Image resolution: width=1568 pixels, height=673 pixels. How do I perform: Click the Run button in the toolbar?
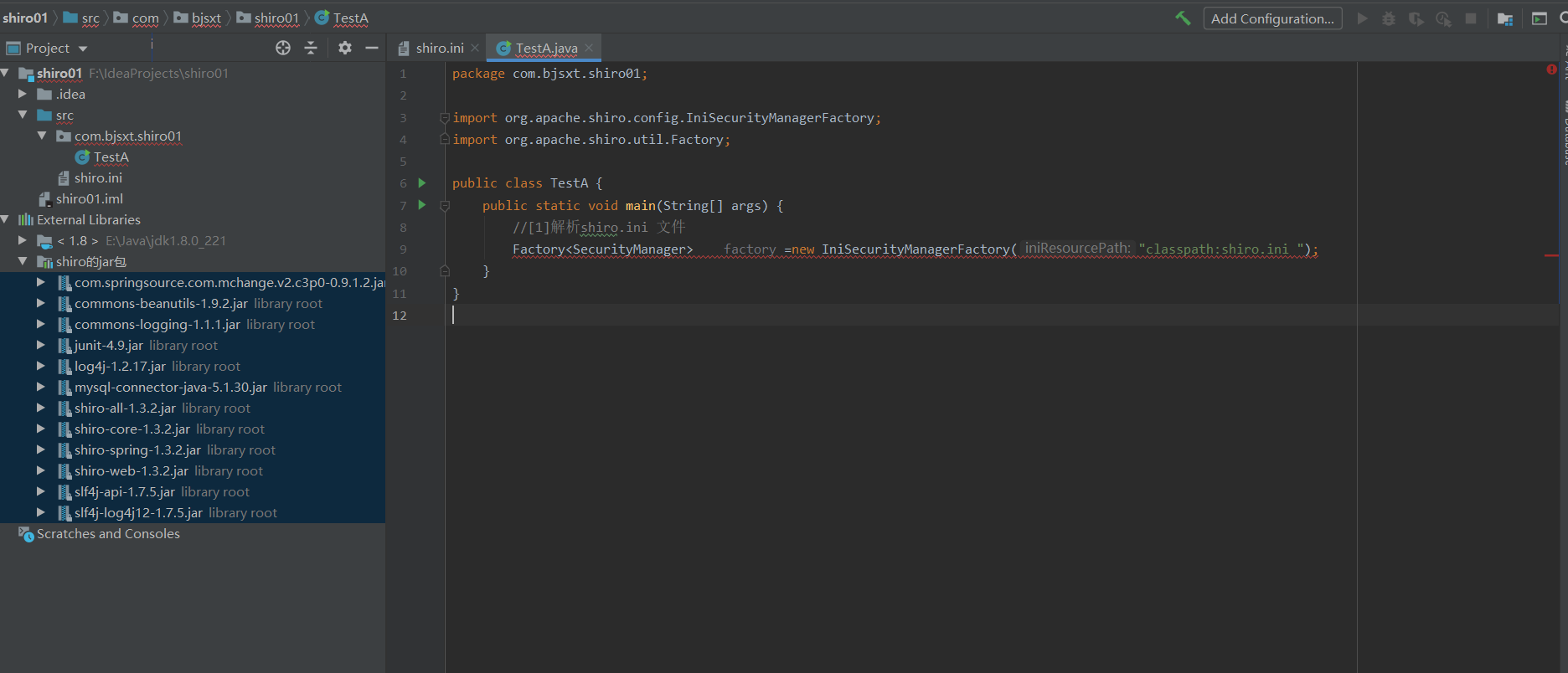(1363, 18)
